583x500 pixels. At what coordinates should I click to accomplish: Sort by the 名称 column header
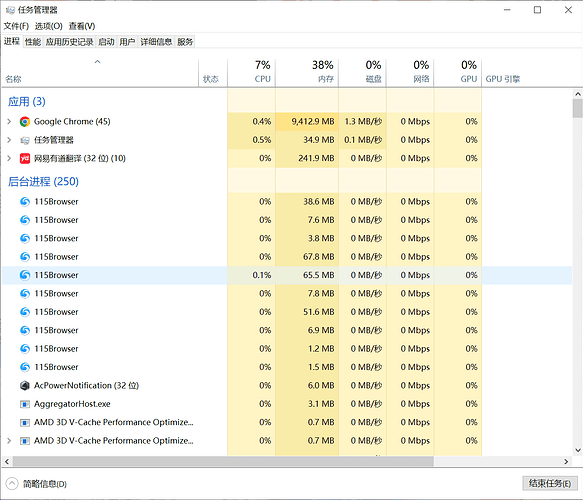pos(100,73)
